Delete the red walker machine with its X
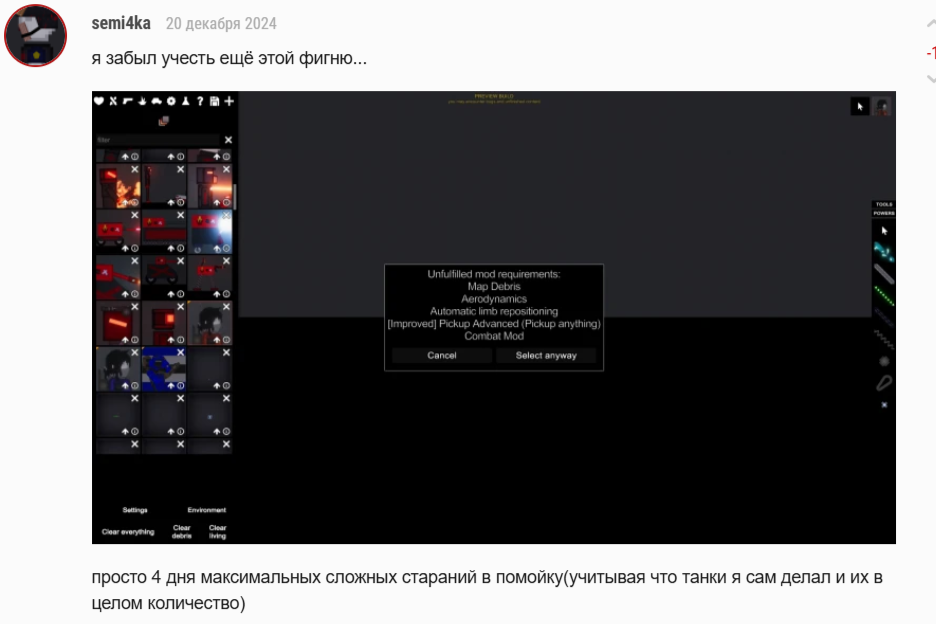Image resolution: width=936 pixels, height=624 pixels. tap(226, 261)
